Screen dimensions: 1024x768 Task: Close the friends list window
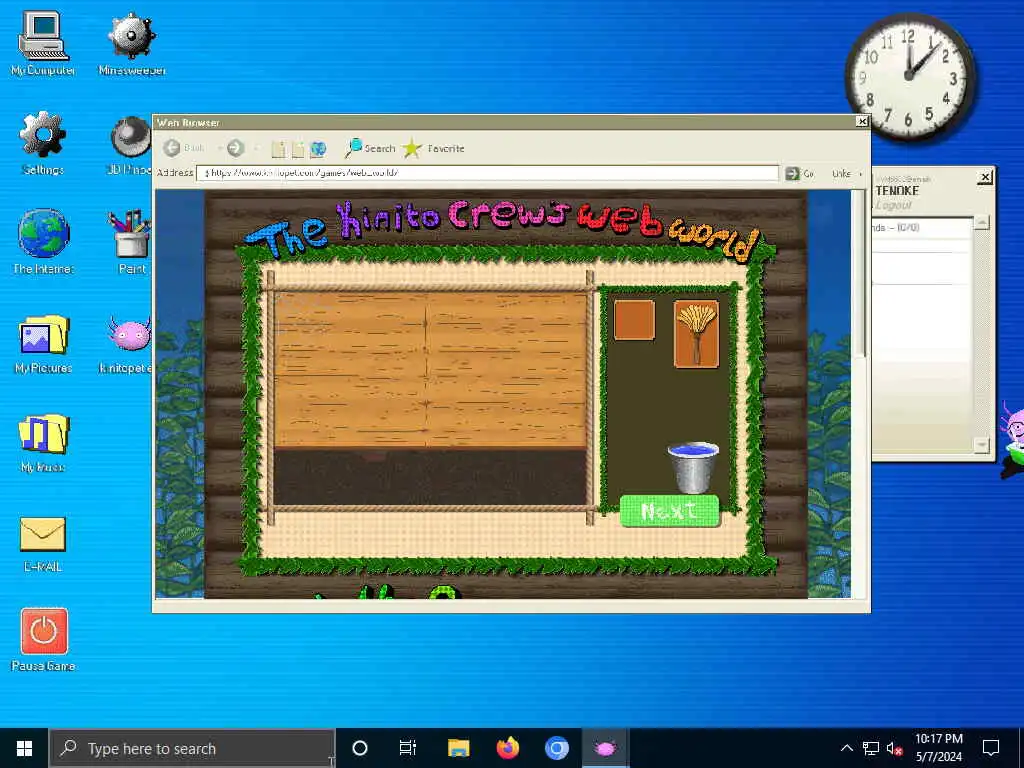click(x=985, y=176)
